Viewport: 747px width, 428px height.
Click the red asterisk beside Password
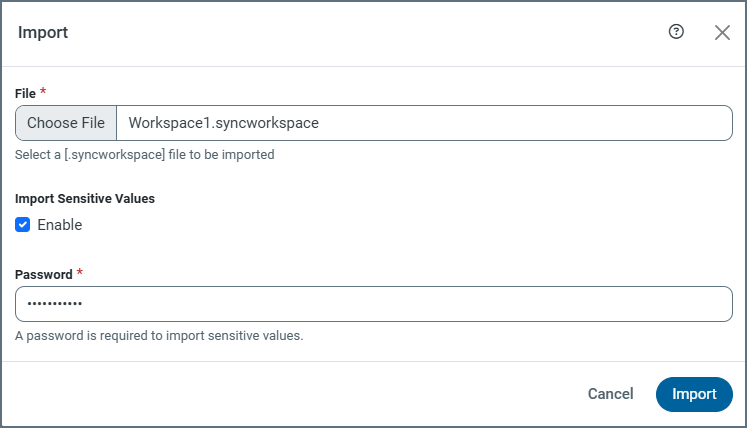[x=80, y=273]
